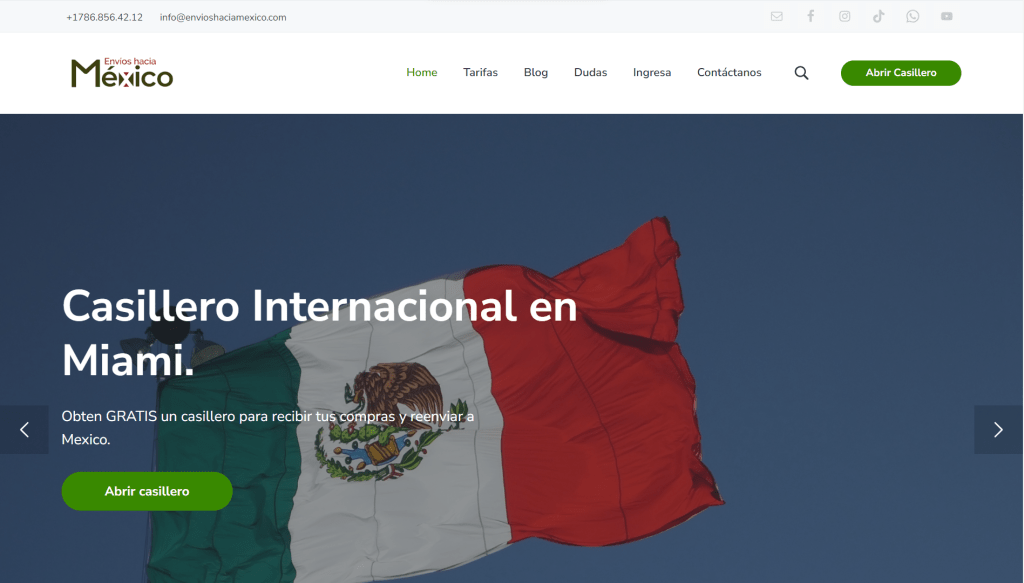1024x583 pixels.
Task: Open the Facebook social icon
Action: coord(810,16)
